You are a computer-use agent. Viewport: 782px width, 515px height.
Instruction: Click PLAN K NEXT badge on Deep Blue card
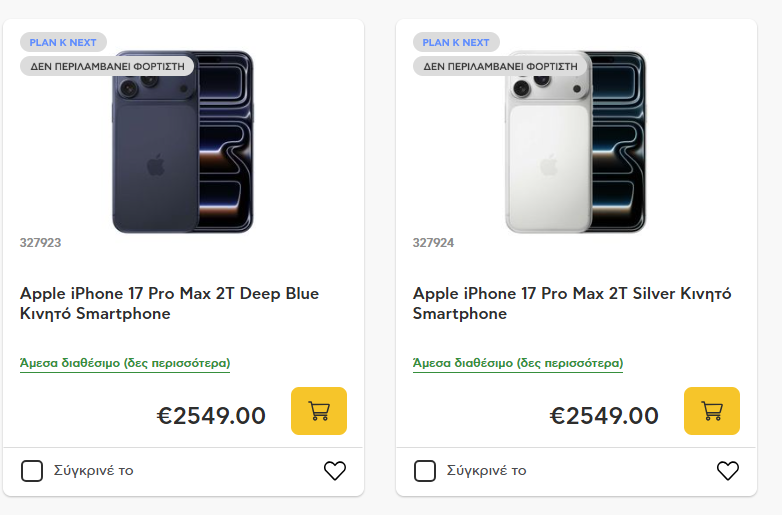[x=63, y=43]
